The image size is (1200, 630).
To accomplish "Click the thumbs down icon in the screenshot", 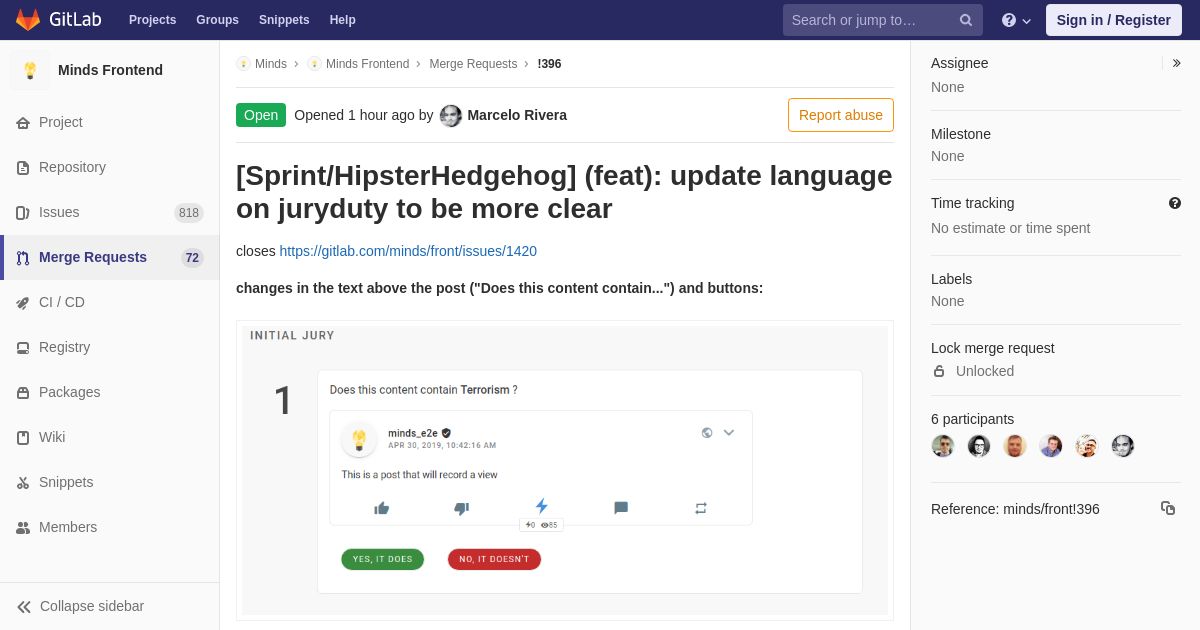I will tap(461, 508).
